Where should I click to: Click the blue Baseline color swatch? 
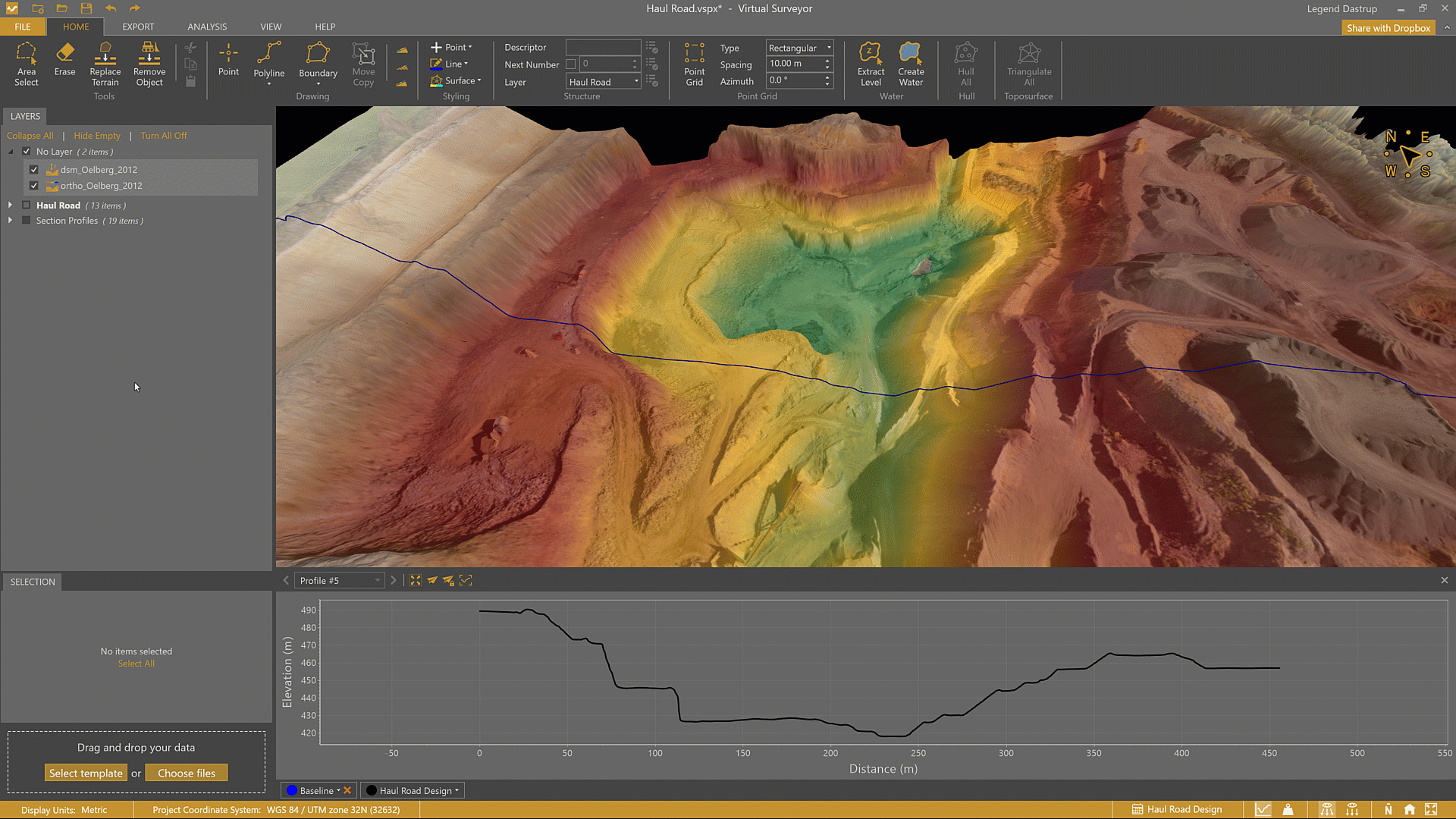coord(292,790)
